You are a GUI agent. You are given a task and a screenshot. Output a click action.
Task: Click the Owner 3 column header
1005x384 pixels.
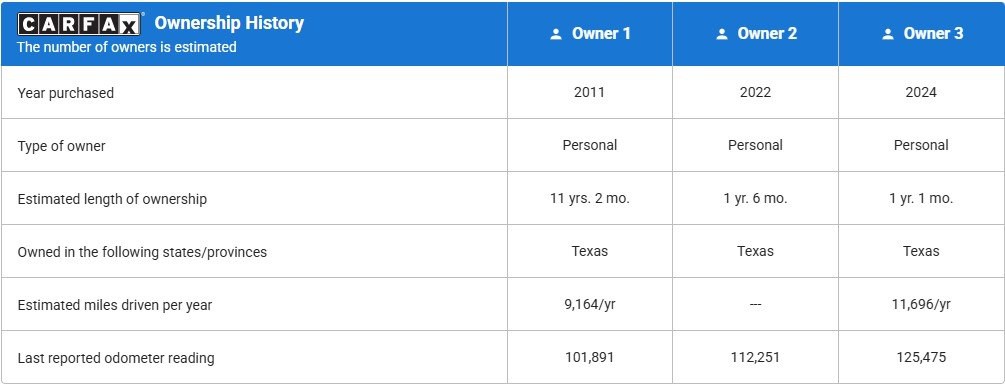click(x=922, y=33)
